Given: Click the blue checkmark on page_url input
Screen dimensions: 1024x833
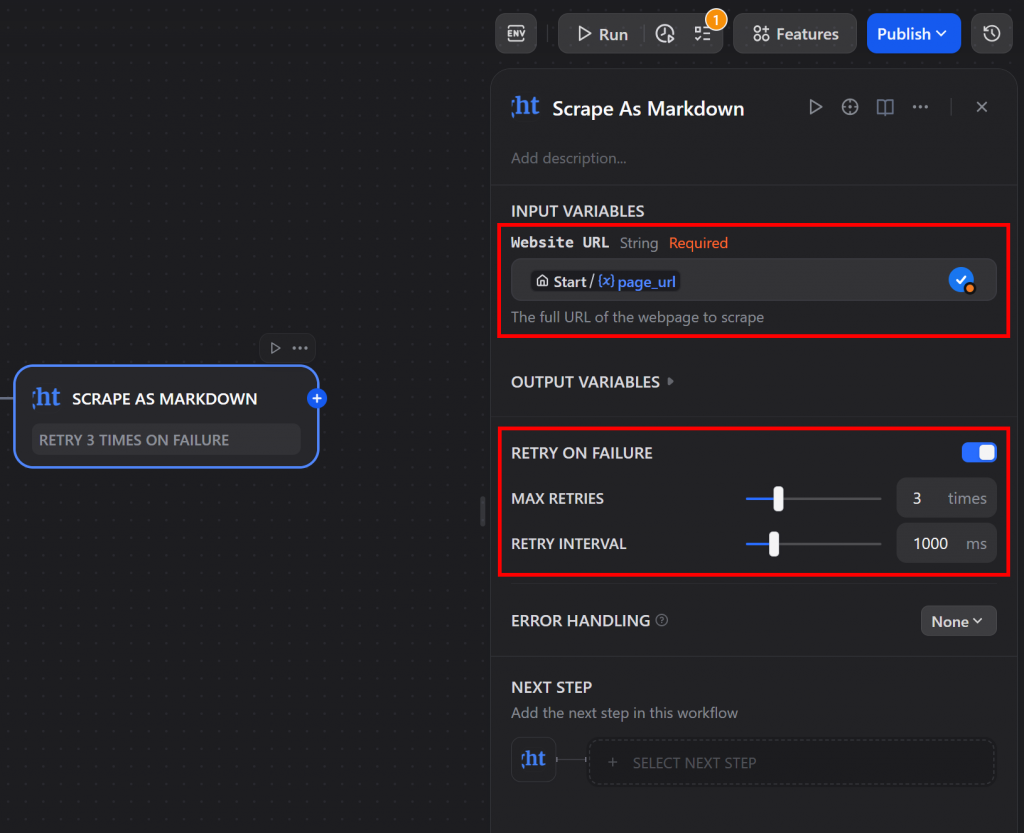Looking at the screenshot, I should (x=961, y=280).
